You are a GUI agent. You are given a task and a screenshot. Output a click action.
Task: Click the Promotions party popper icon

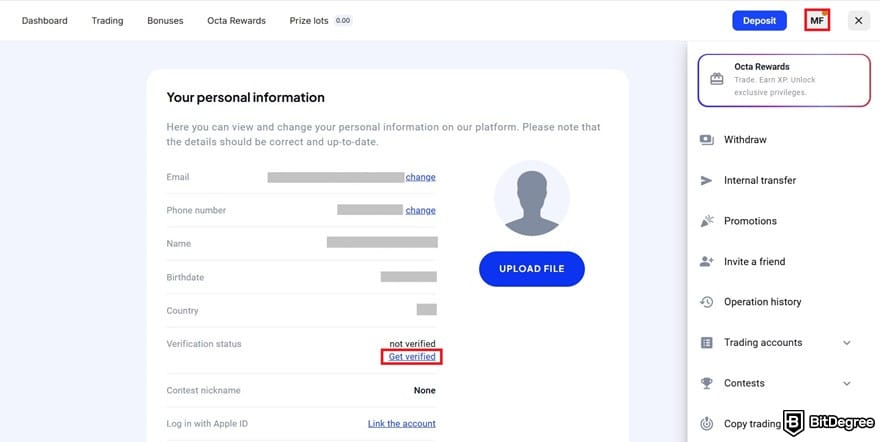707,221
